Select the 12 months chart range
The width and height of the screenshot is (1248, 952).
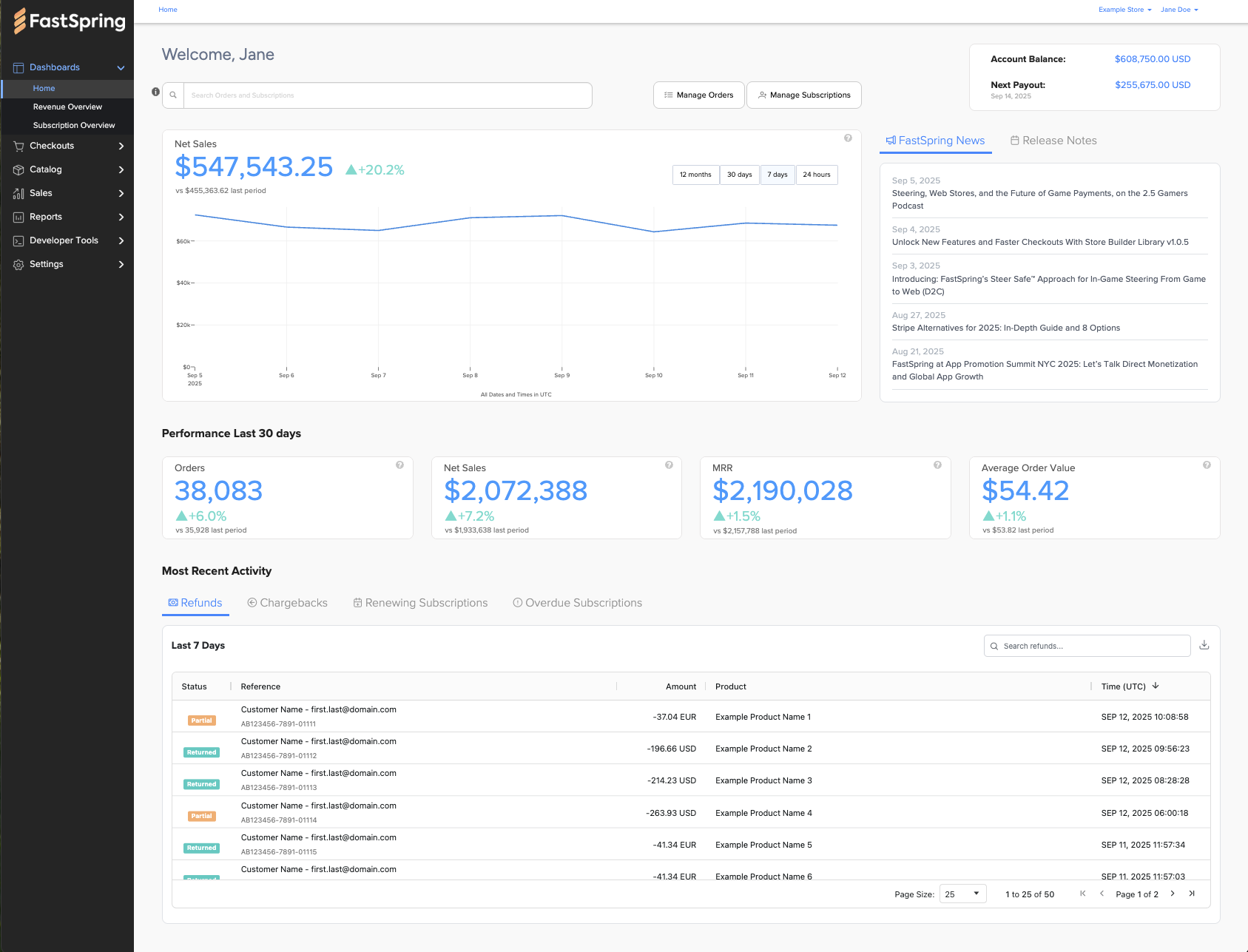(x=695, y=175)
